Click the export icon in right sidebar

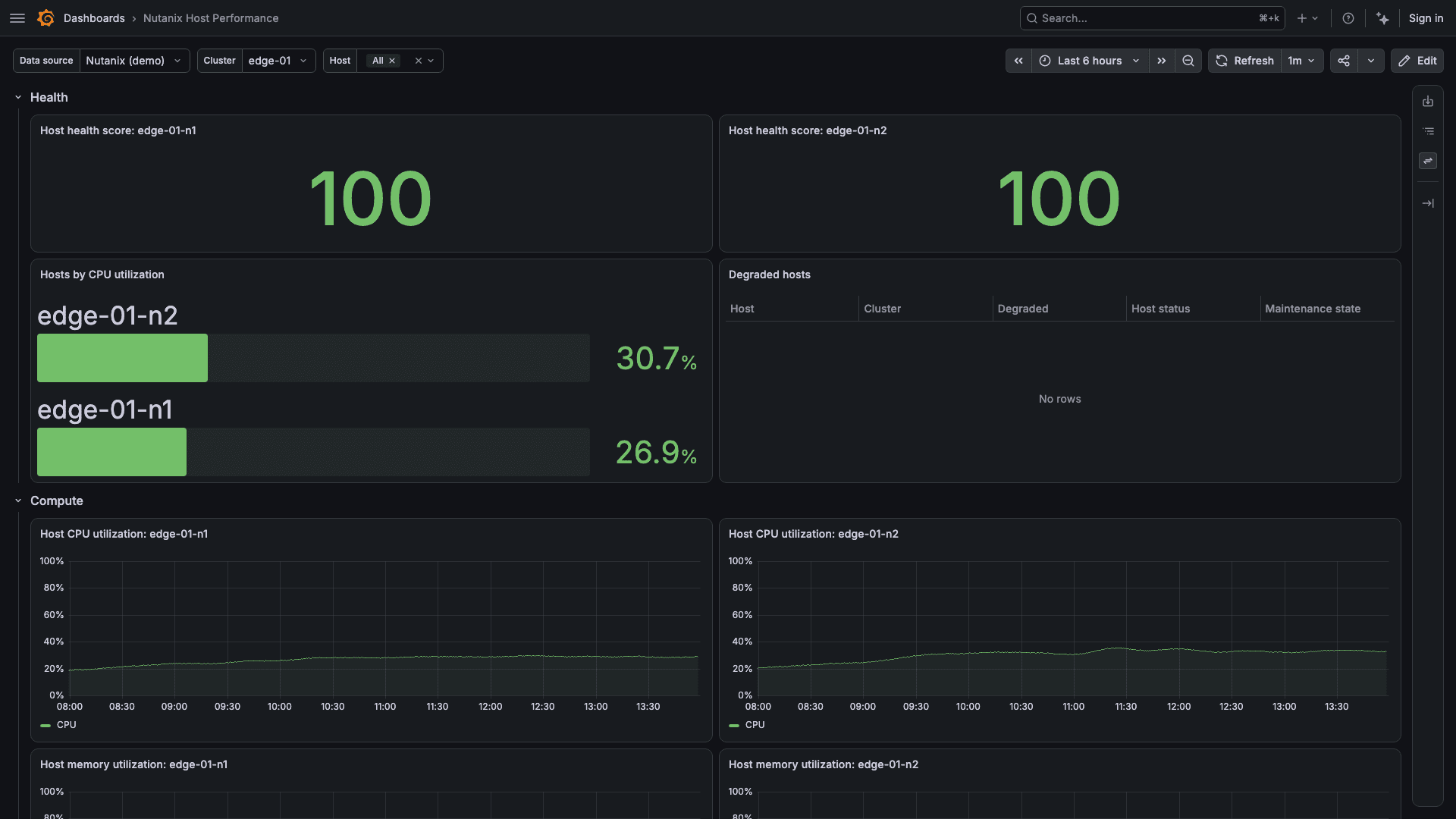[1428, 102]
